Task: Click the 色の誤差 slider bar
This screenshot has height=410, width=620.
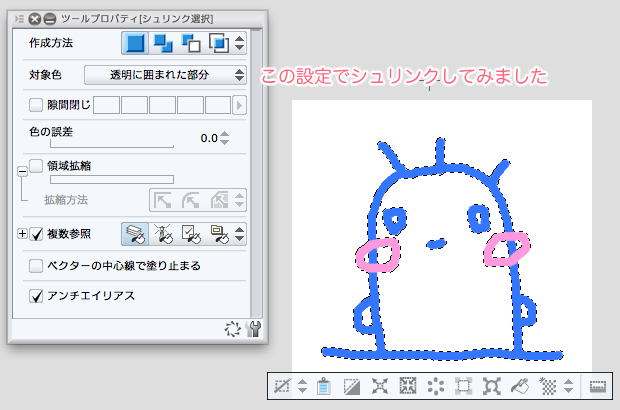Action: 101,146
